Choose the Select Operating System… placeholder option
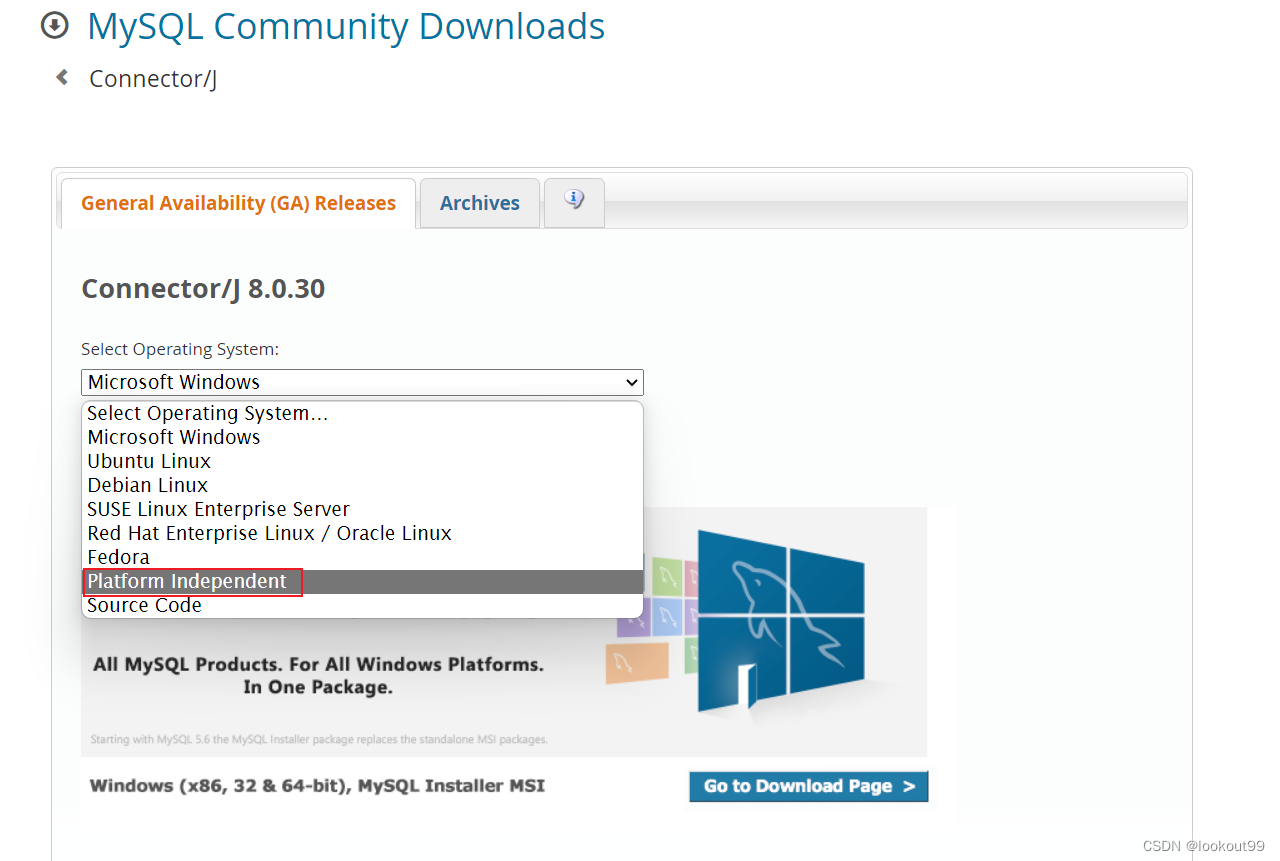The width and height of the screenshot is (1280, 861). tap(362, 413)
